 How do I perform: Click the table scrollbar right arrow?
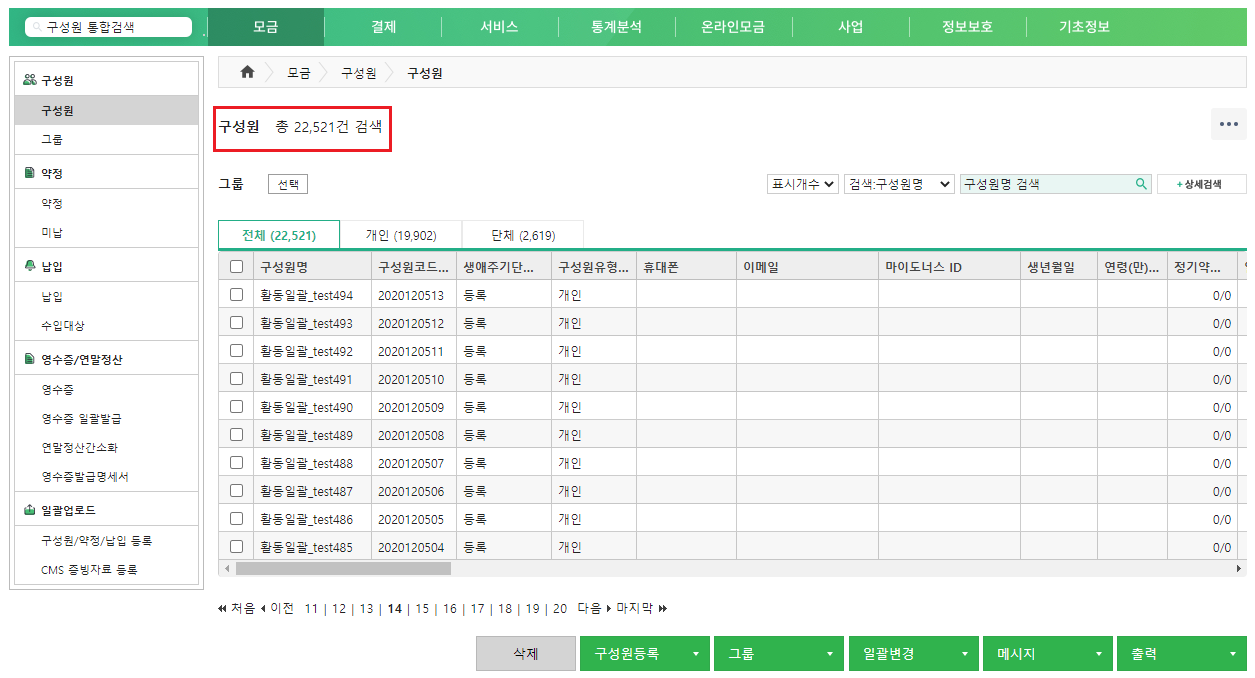pyautogui.click(x=1239, y=568)
